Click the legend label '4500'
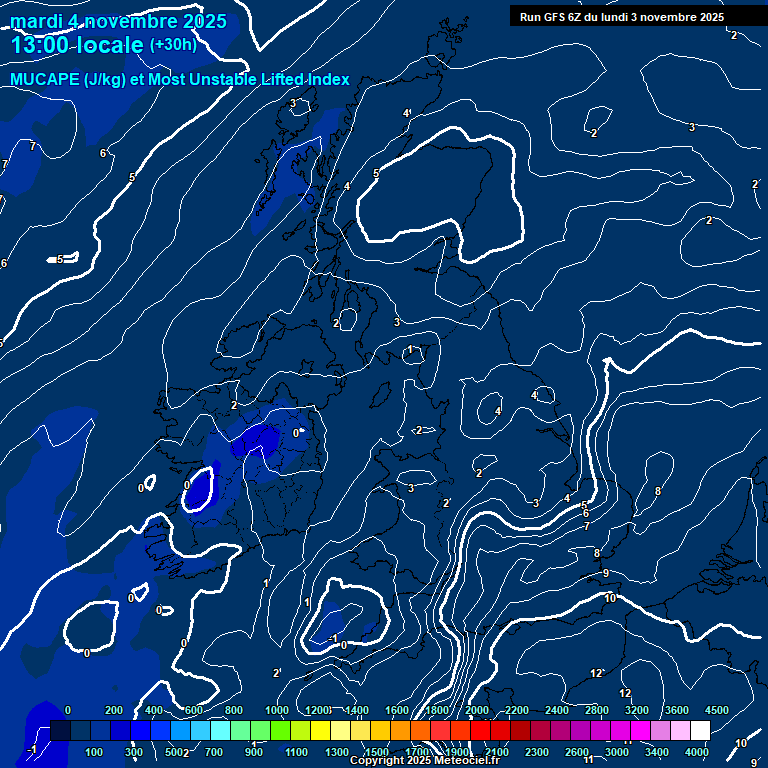Image resolution: width=768 pixels, height=768 pixels. [717, 710]
